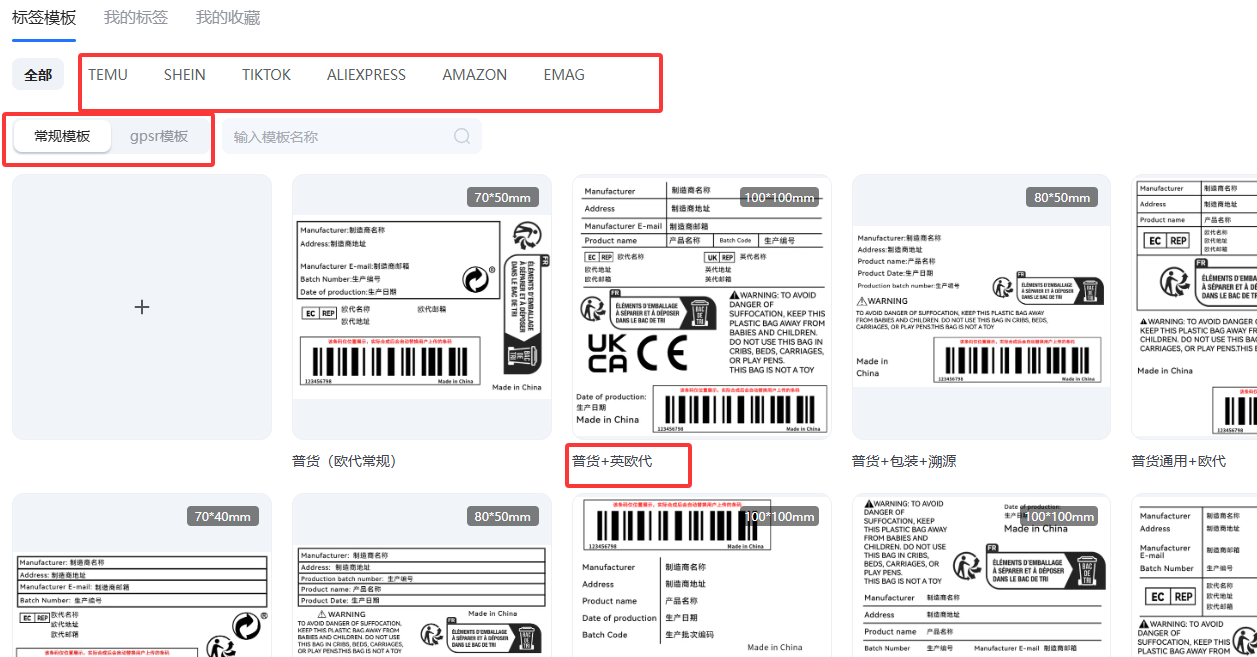Image resolution: width=1257 pixels, height=657 pixels.
Task: Show EMAG platform templates
Action: click(564, 75)
